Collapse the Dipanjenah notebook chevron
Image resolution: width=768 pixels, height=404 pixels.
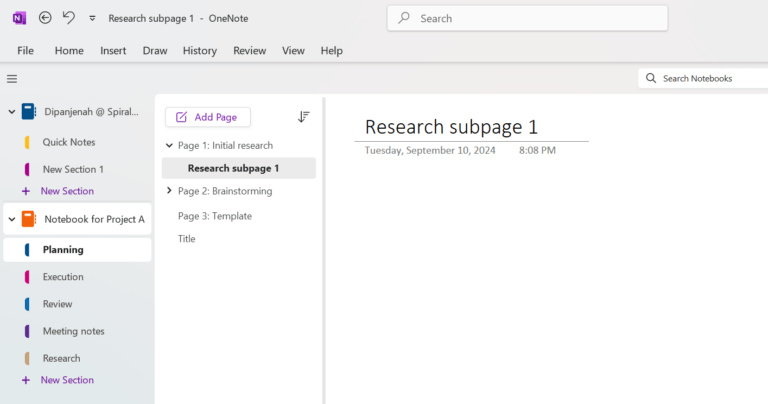point(12,112)
